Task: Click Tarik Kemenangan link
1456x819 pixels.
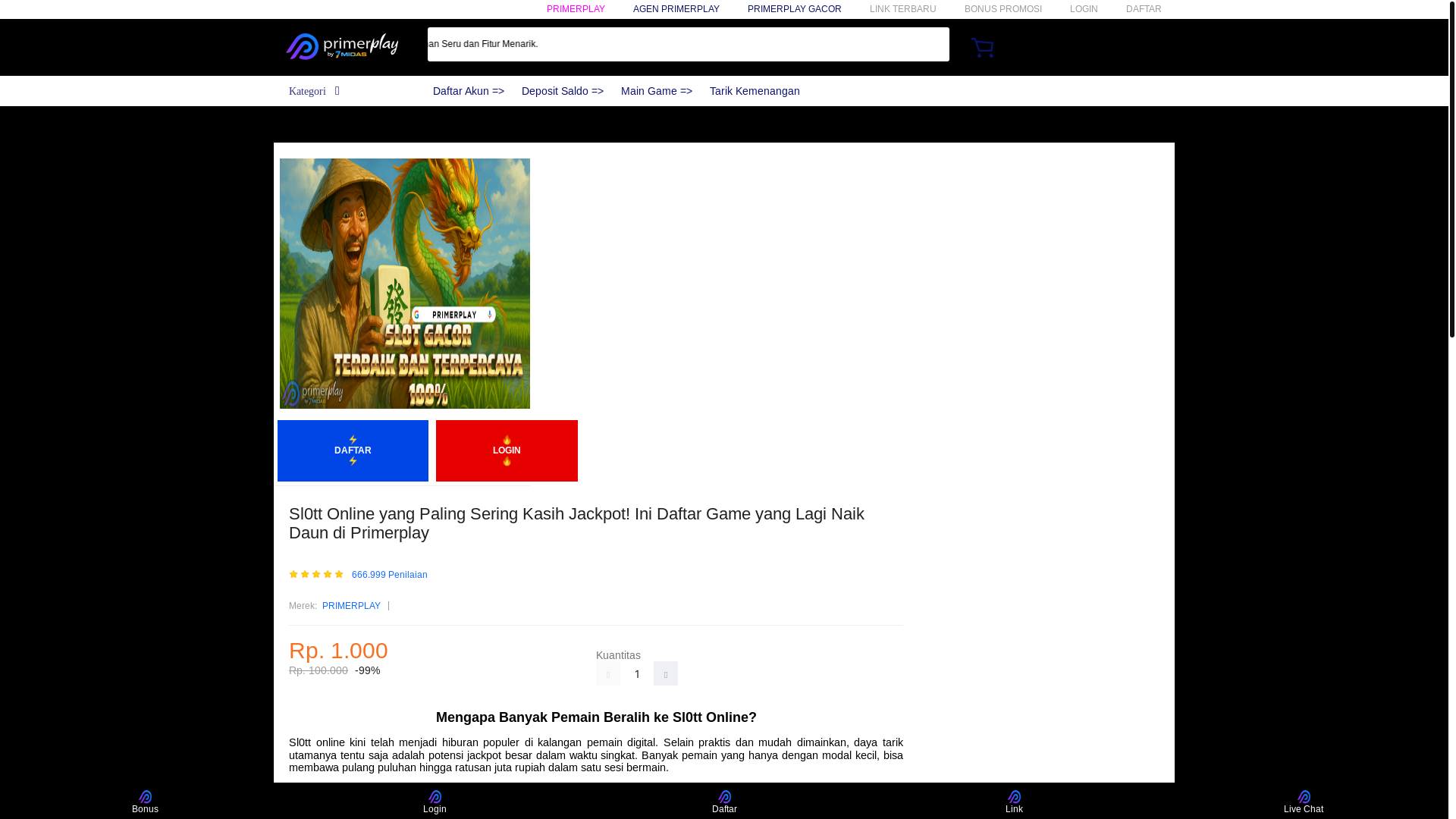Action: click(755, 91)
